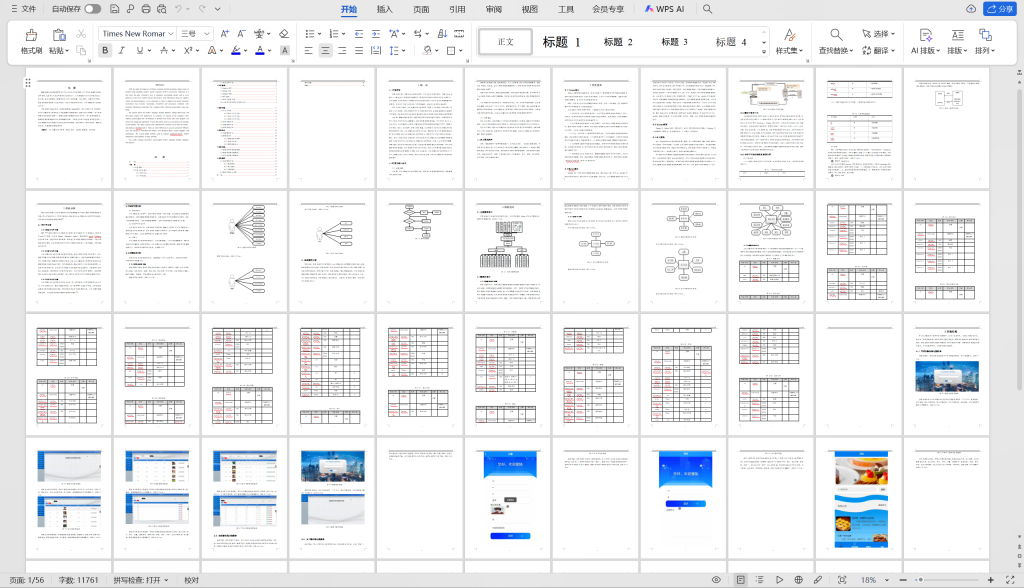1024x588 pixels.
Task: Apply the 标题 1 heading style
Action: point(561,42)
